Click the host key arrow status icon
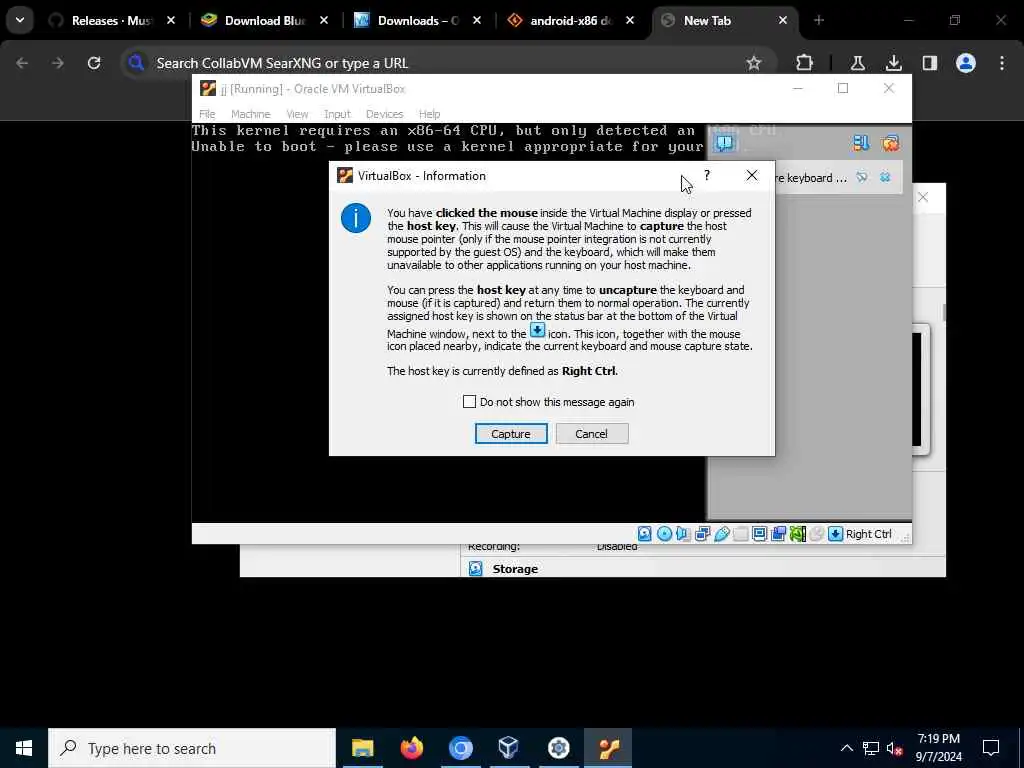The width and height of the screenshot is (1024, 768). click(835, 534)
